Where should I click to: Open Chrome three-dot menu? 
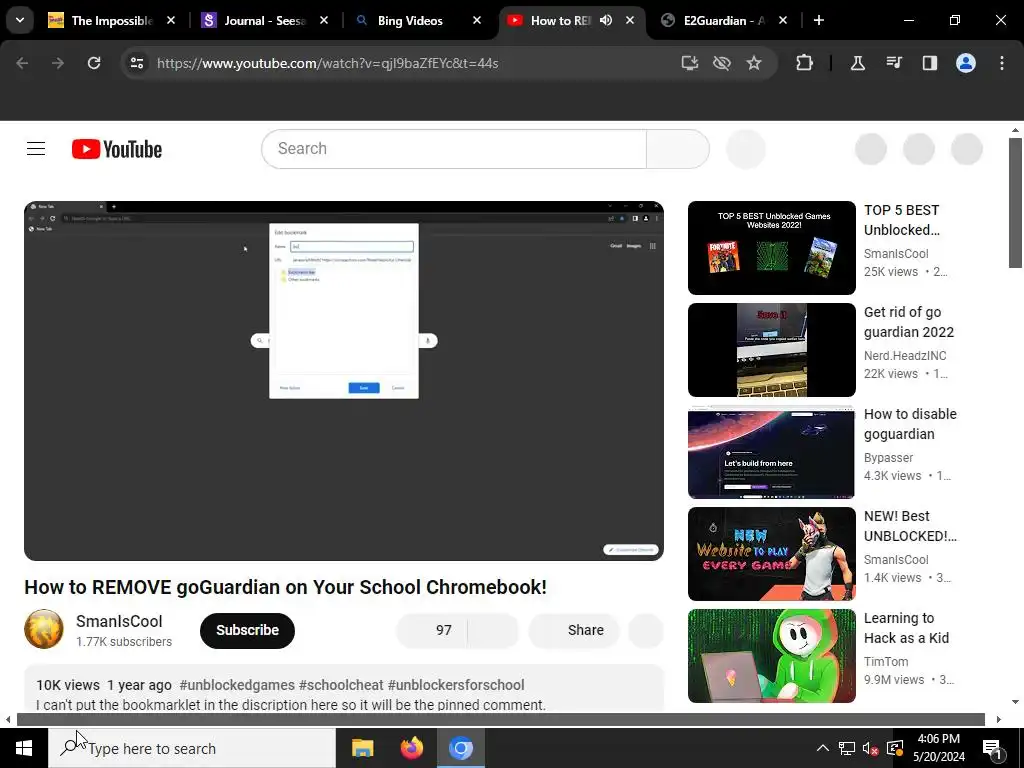(x=1002, y=63)
